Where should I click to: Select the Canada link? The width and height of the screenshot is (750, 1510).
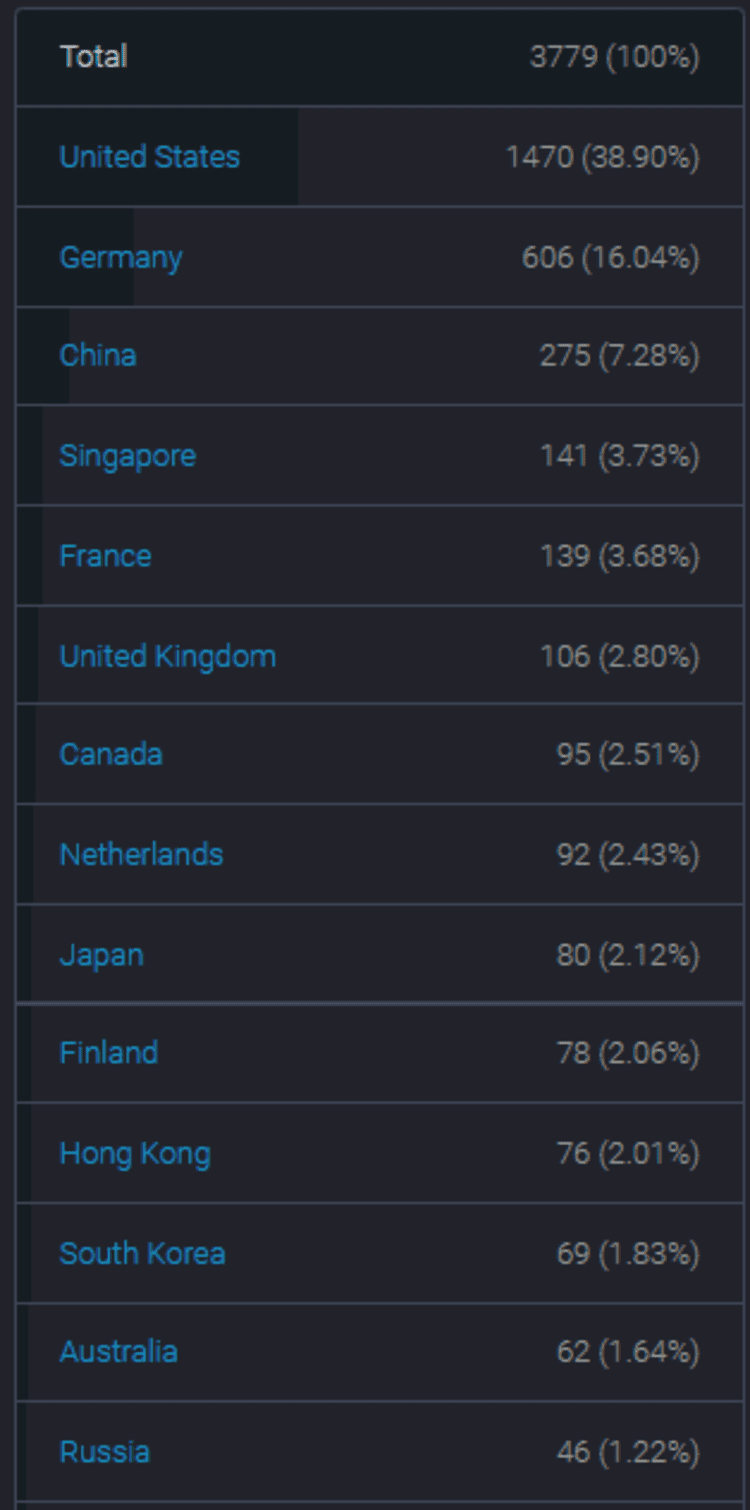tap(111, 754)
